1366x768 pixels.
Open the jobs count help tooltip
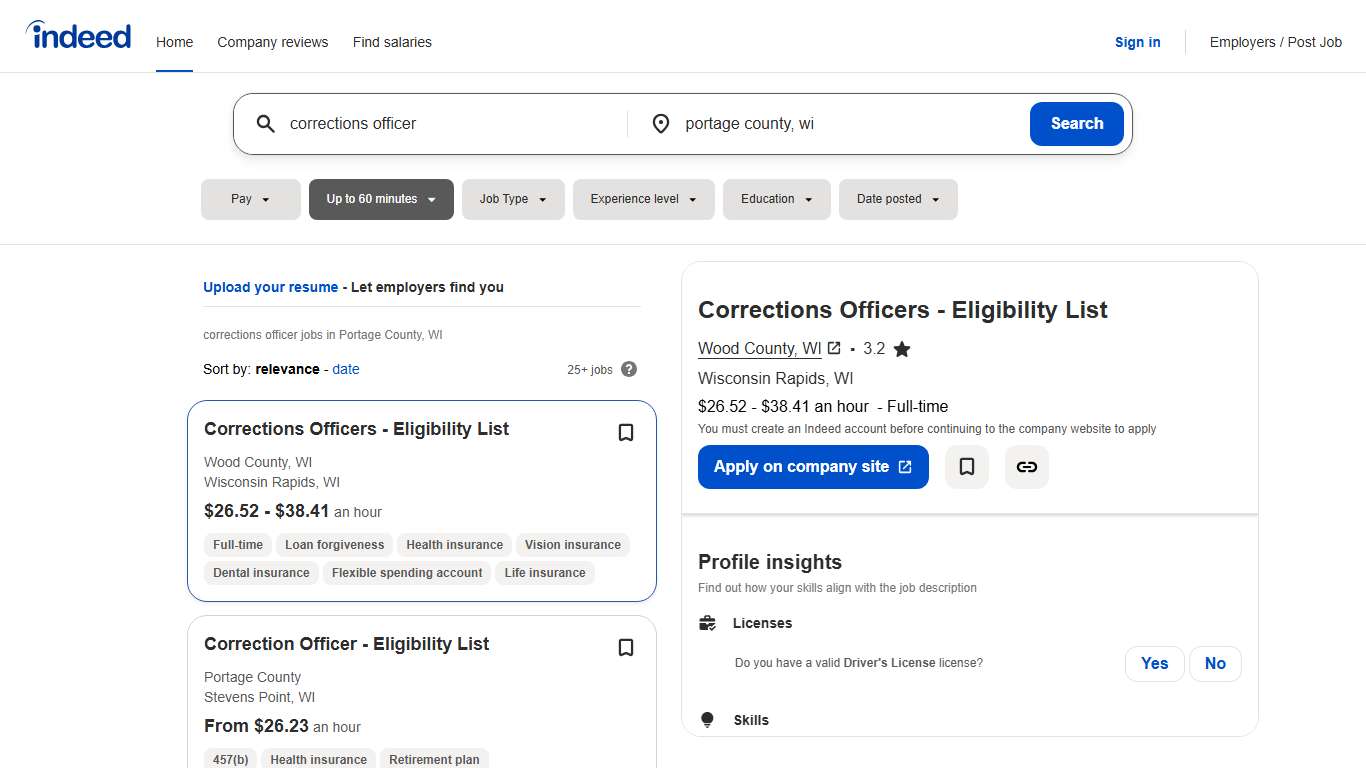[629, 369]
